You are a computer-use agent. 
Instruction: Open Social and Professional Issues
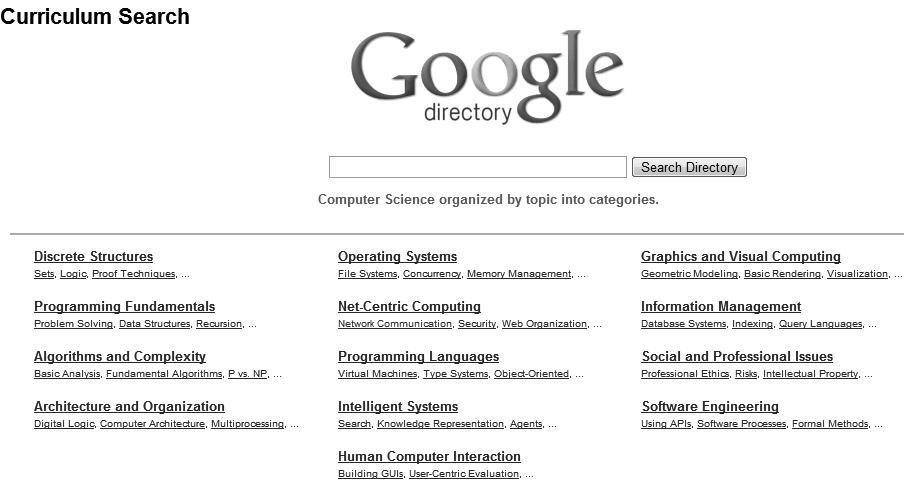click(737, 357)
